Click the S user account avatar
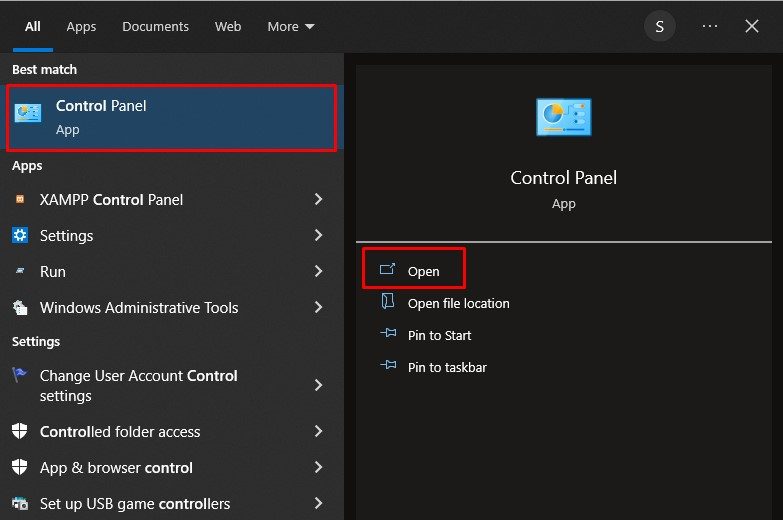Image resolution: width=783 pixels, height=520 pixels. (x=660, y=26)
